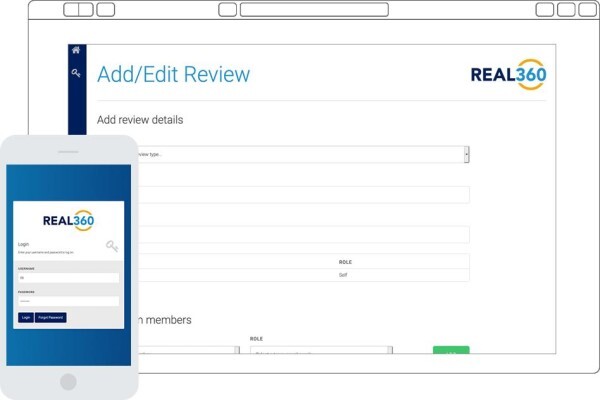Tap the Login button on the phone

(26, 318)
